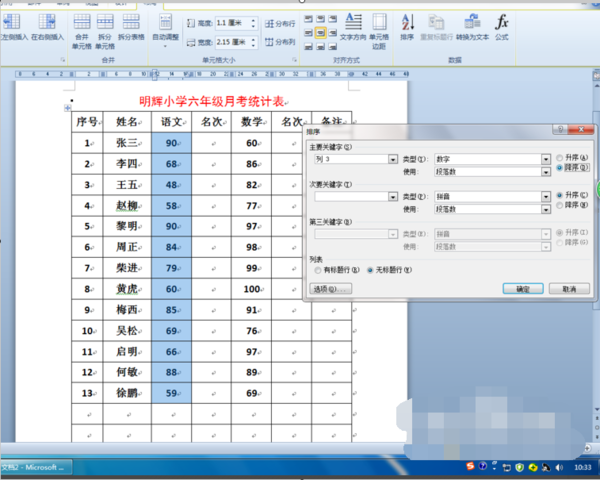Click the table move handle icon
Viewport: 600px width, 480px height.
(68, 108)
